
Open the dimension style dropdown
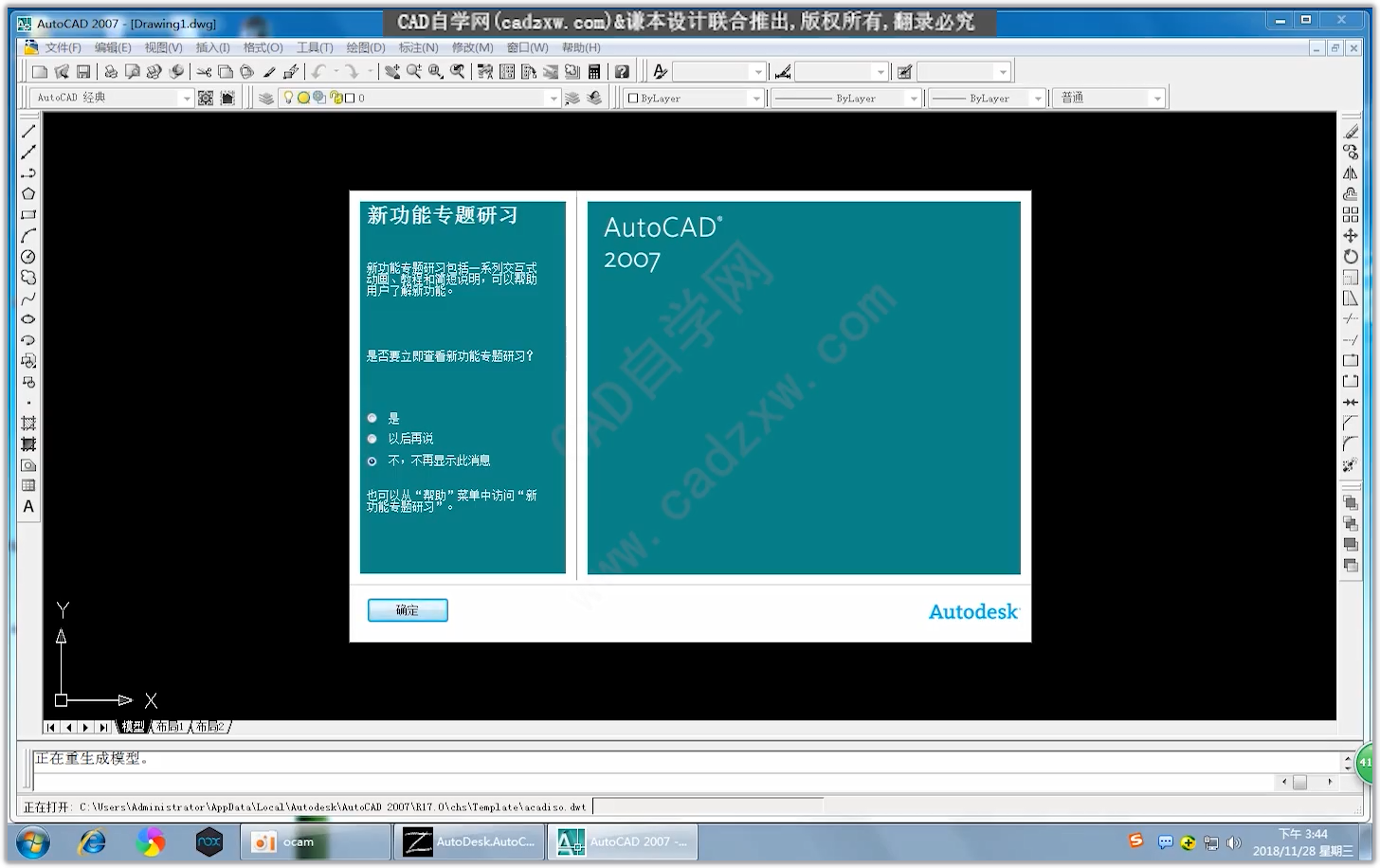(x=881, y=71)
